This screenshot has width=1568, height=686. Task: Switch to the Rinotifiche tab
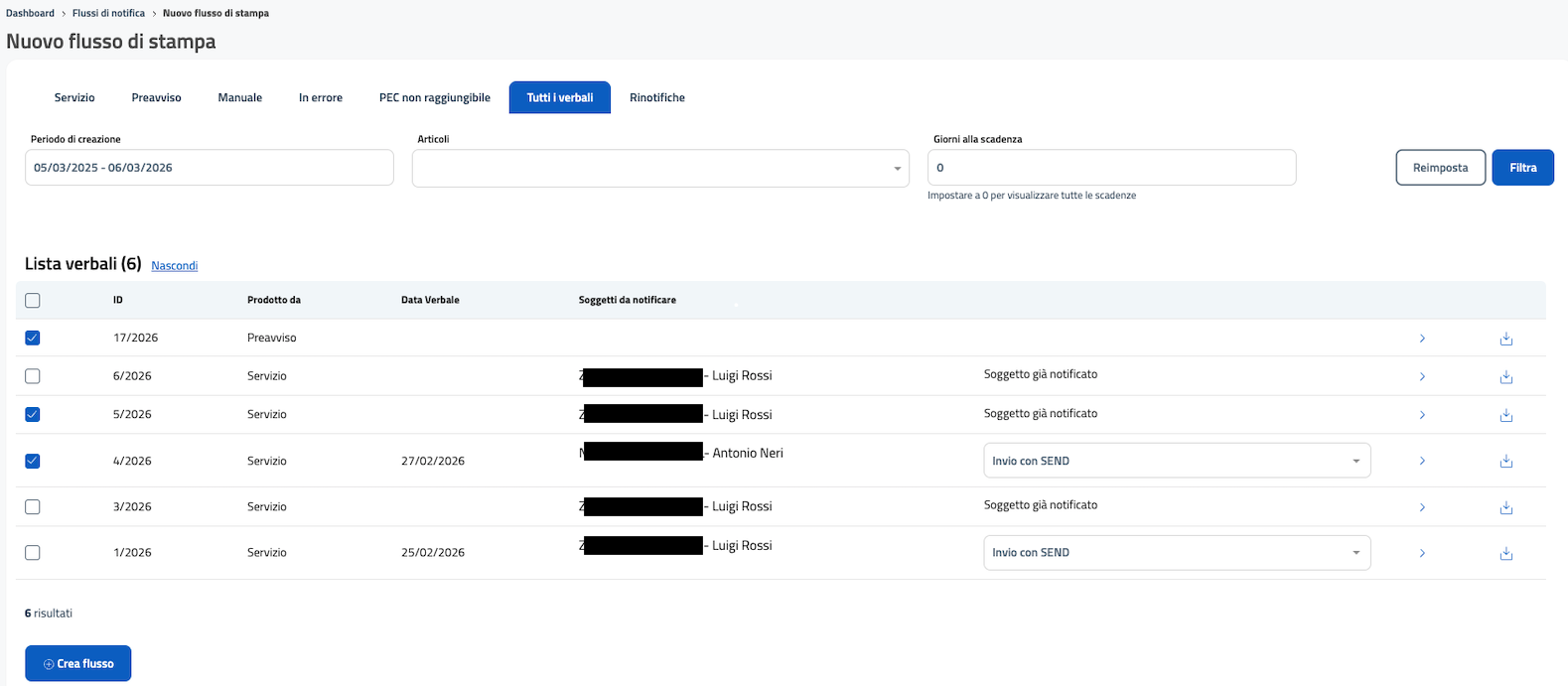(x=656, y=97)
